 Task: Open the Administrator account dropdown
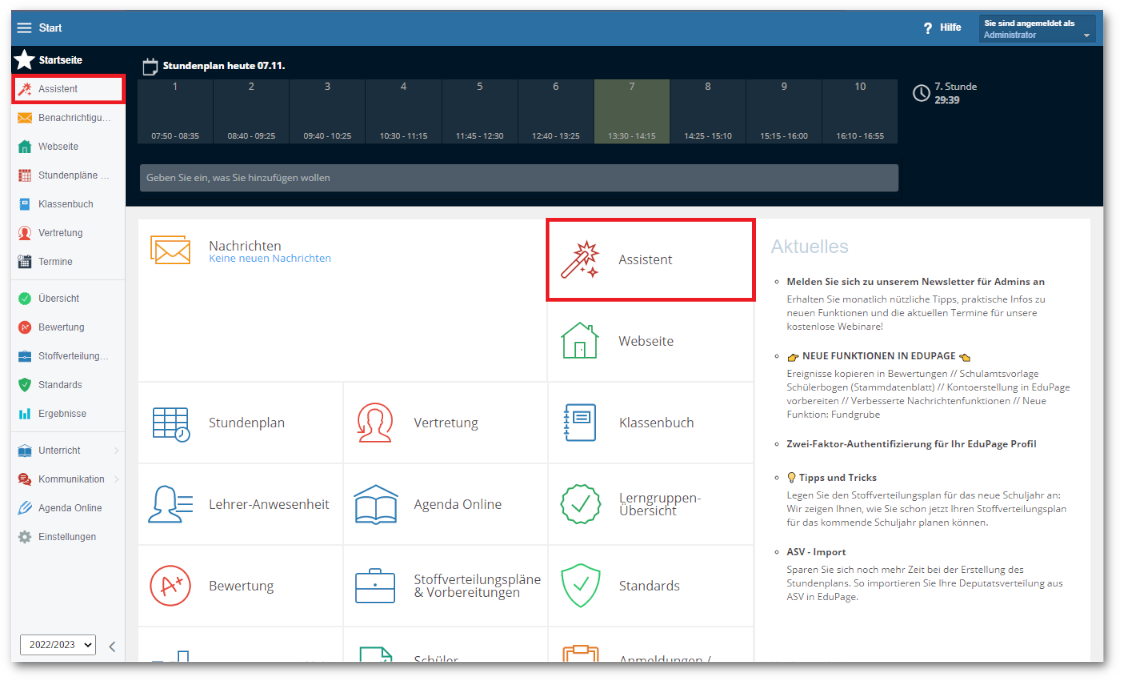1037,29
